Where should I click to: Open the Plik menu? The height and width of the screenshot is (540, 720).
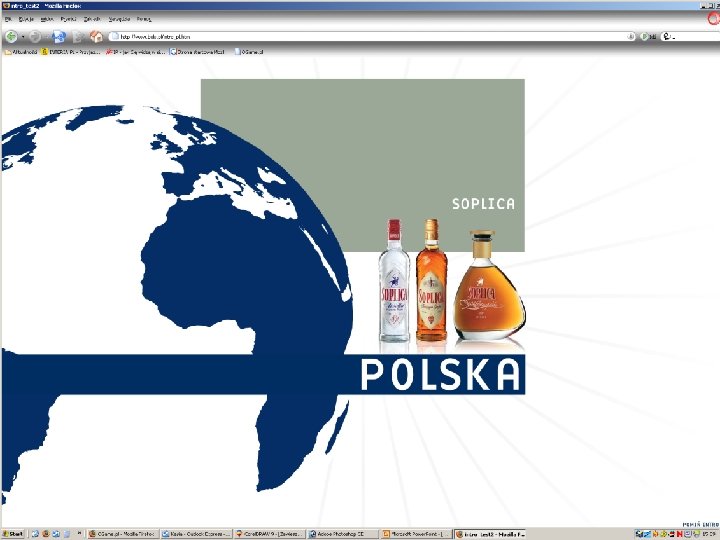point(8,19)
